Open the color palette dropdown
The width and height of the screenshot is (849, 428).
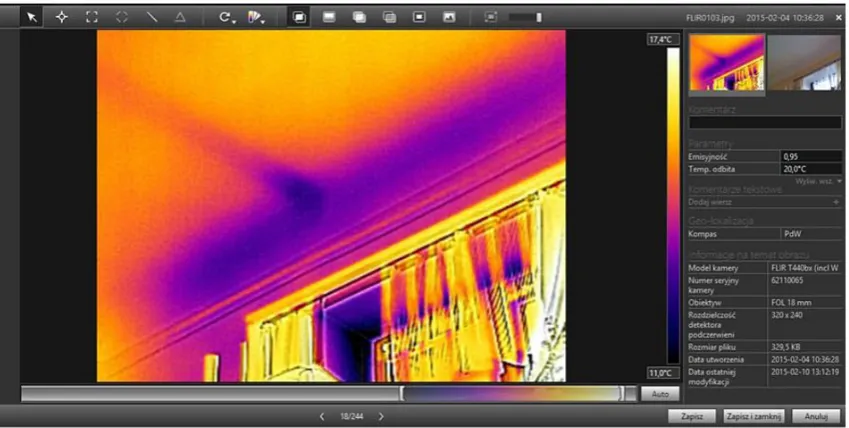pyautogui.click(x=256, y=17)
